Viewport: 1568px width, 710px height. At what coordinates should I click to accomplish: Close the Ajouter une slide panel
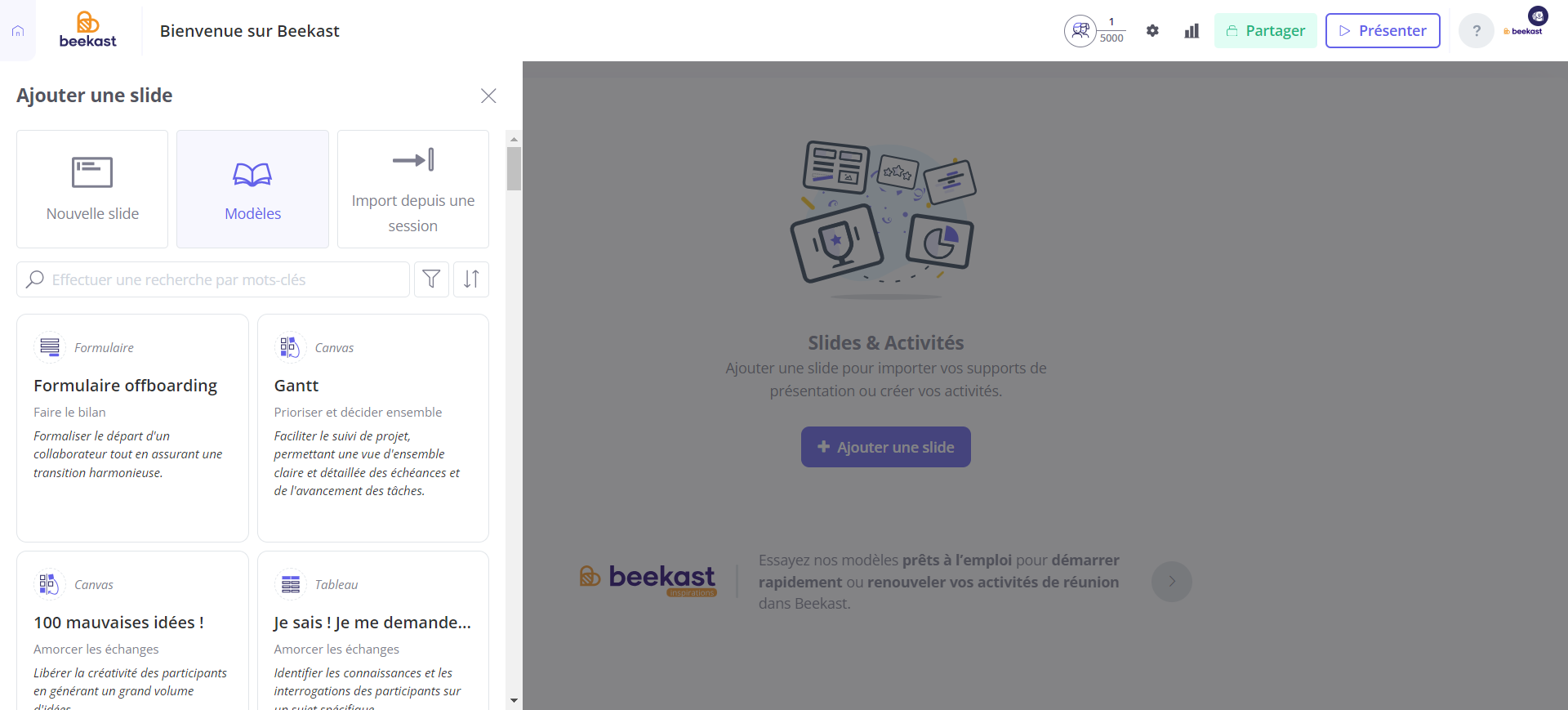tap(488, 96)
